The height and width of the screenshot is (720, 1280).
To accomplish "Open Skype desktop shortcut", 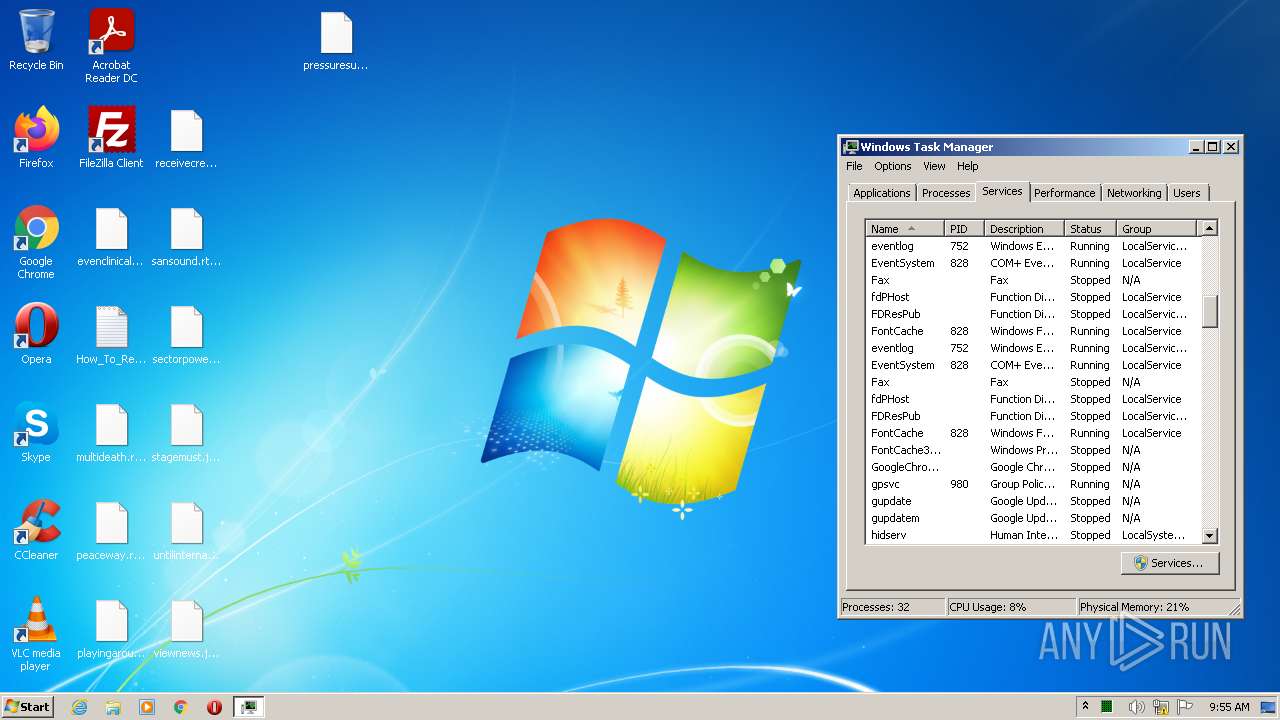I will click(36, 432).
